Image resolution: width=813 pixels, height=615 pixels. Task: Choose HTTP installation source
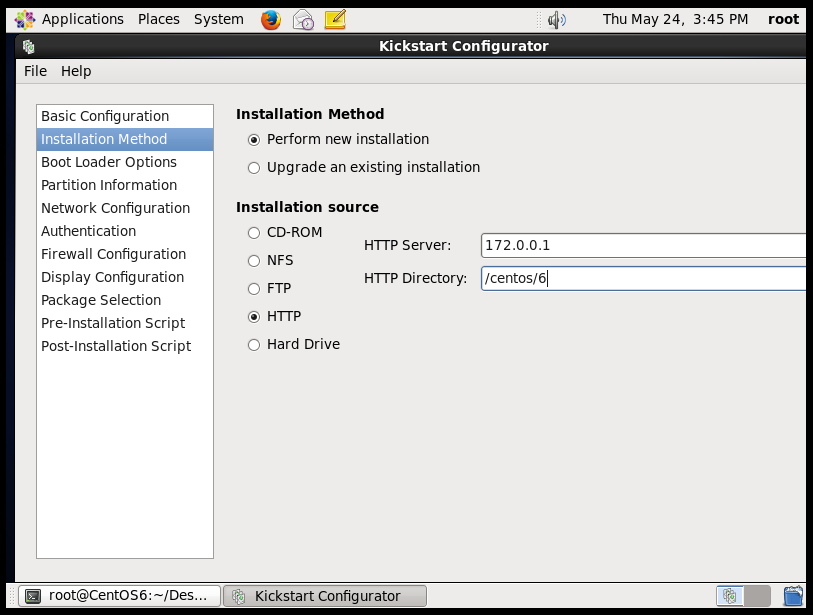[274, 316]
